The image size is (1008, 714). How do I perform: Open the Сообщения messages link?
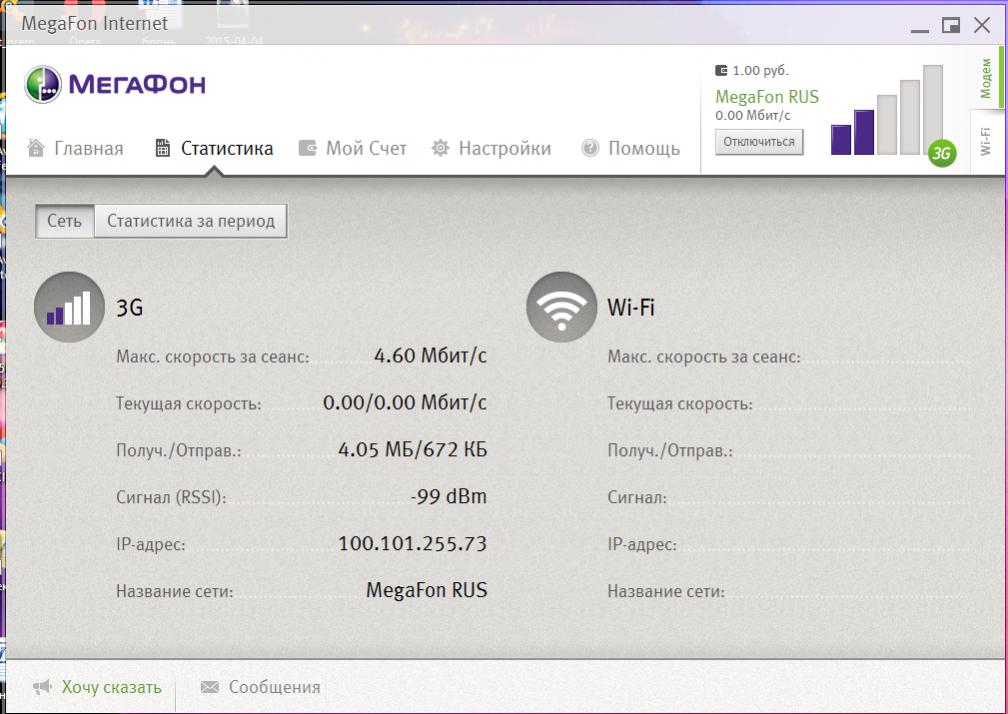tap(274, 687)
